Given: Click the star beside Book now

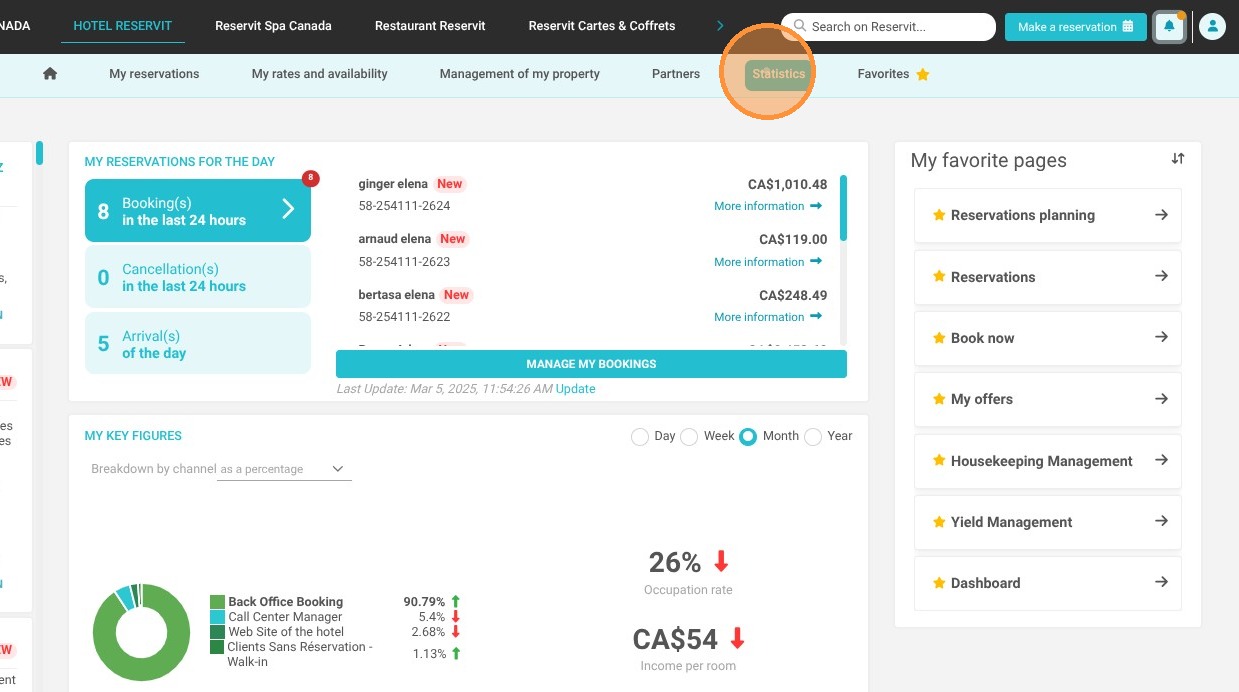Looking at the screenshot, I should pos(939,338).
